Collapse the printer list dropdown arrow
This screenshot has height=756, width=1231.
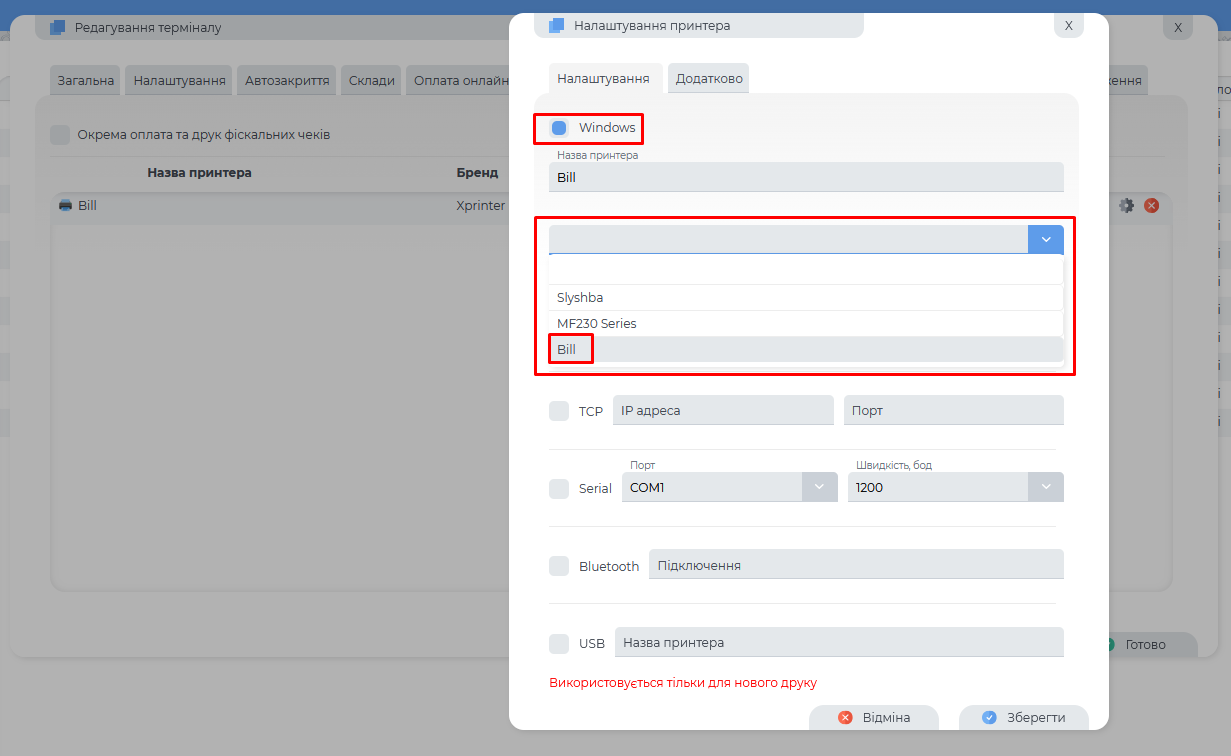[x=1045, y=240]
